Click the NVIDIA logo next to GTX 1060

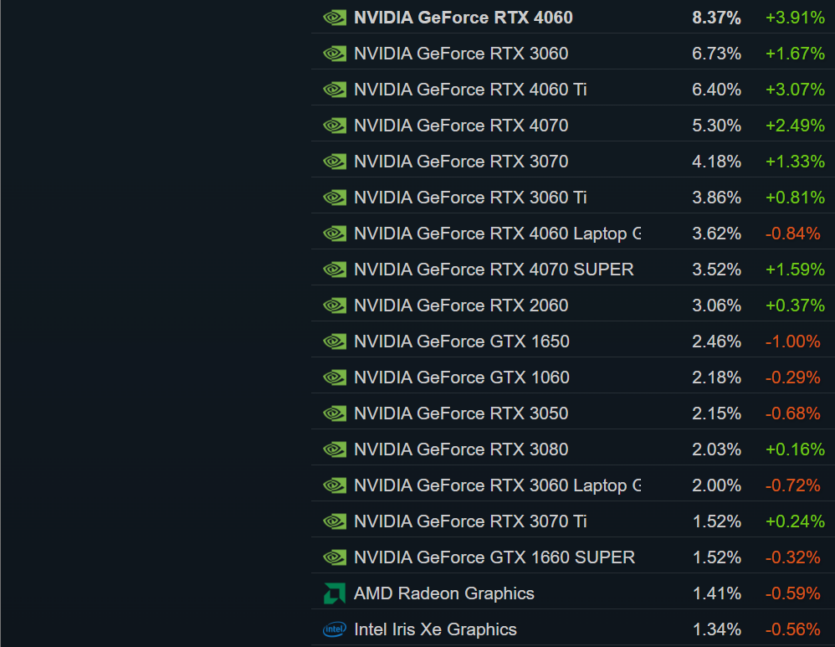(x=334, y=377)
